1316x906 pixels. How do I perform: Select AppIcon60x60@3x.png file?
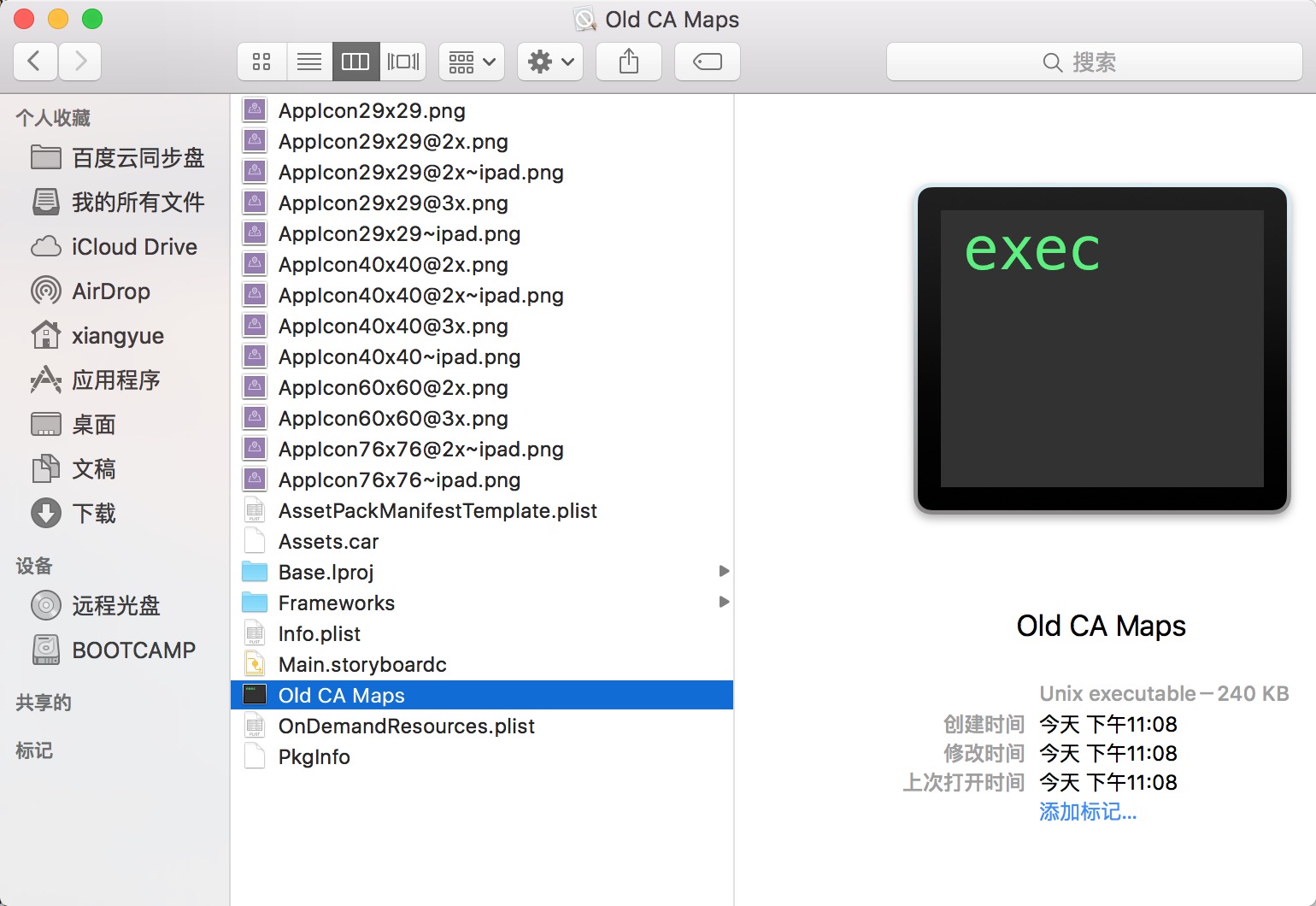(393, 419)
